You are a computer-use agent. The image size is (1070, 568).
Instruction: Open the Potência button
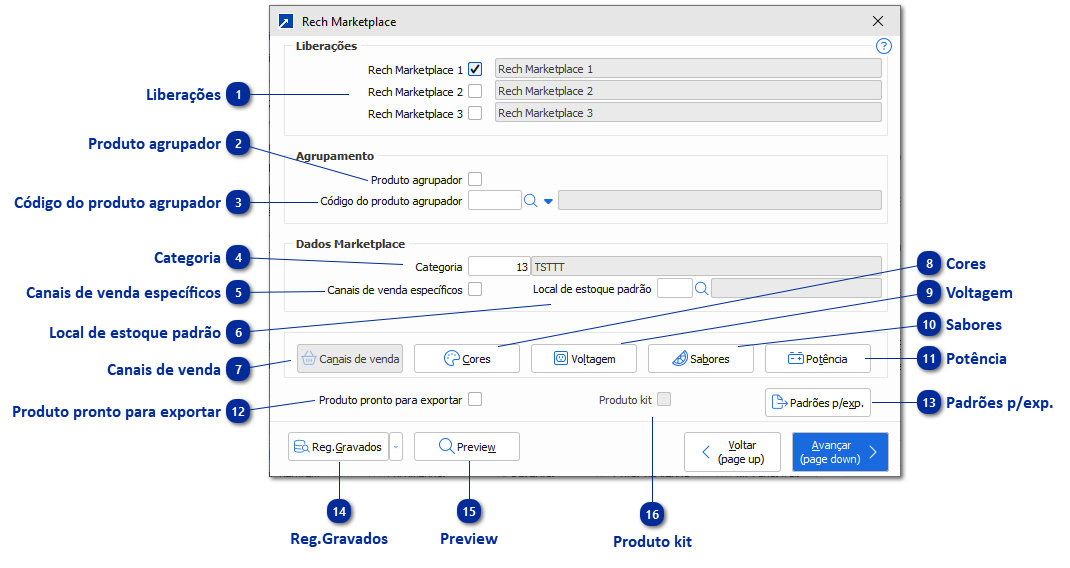point(818,358)
